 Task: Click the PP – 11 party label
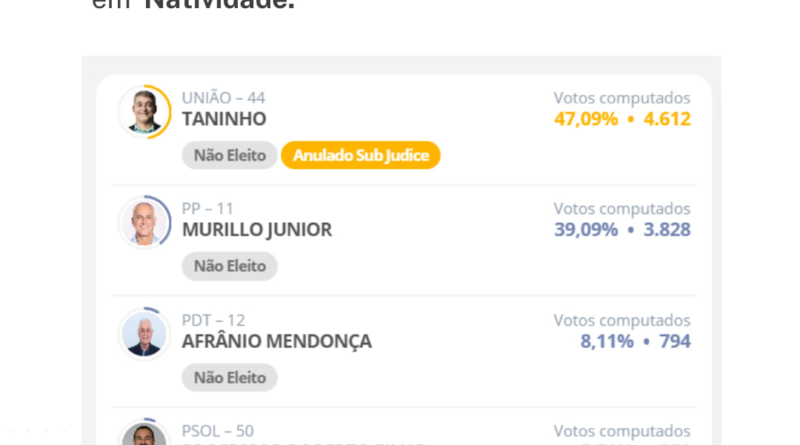click(x=207, y=208)
